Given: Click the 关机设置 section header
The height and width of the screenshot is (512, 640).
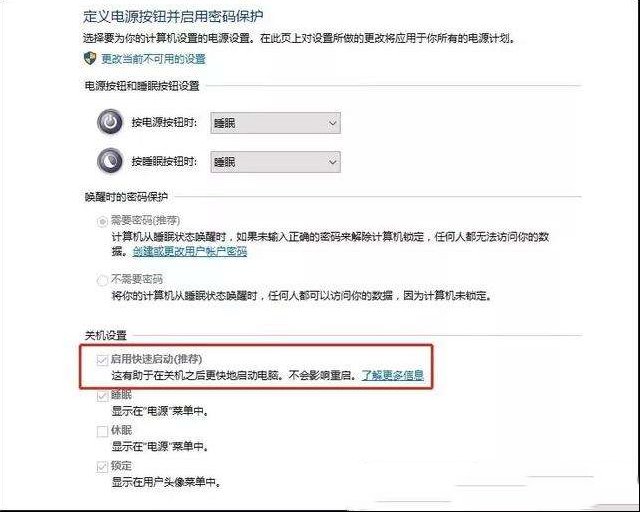Looking at the screenshot, I should [x=106, y=336].
